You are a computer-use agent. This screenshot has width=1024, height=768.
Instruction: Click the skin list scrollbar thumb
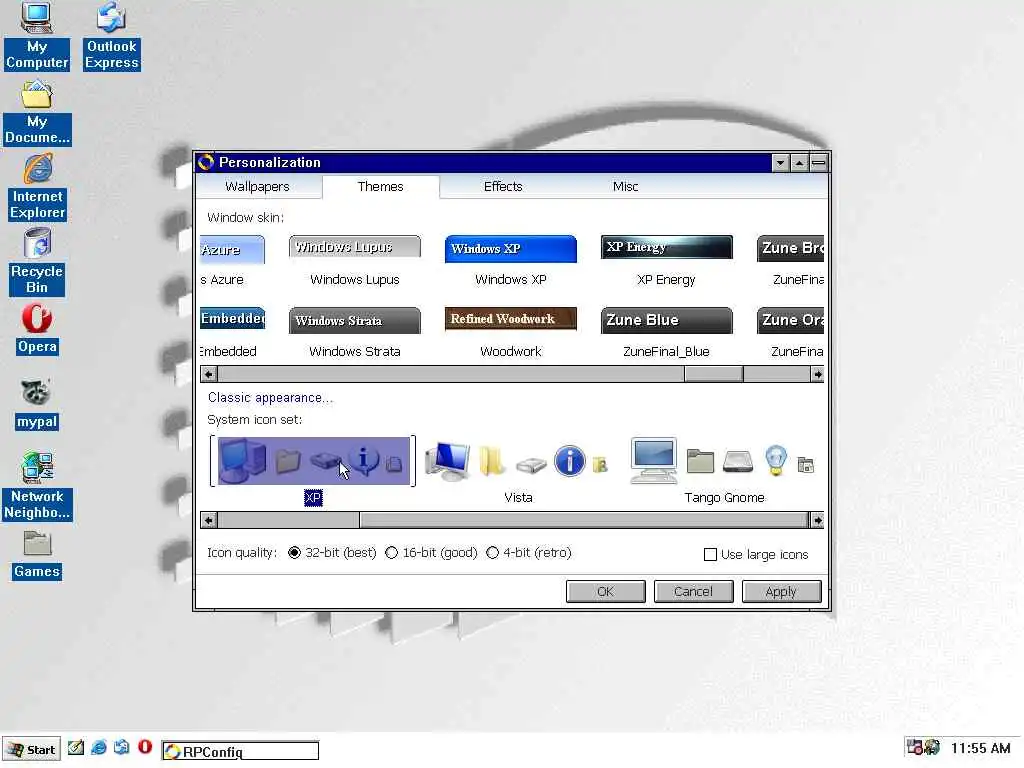point(714,374)
